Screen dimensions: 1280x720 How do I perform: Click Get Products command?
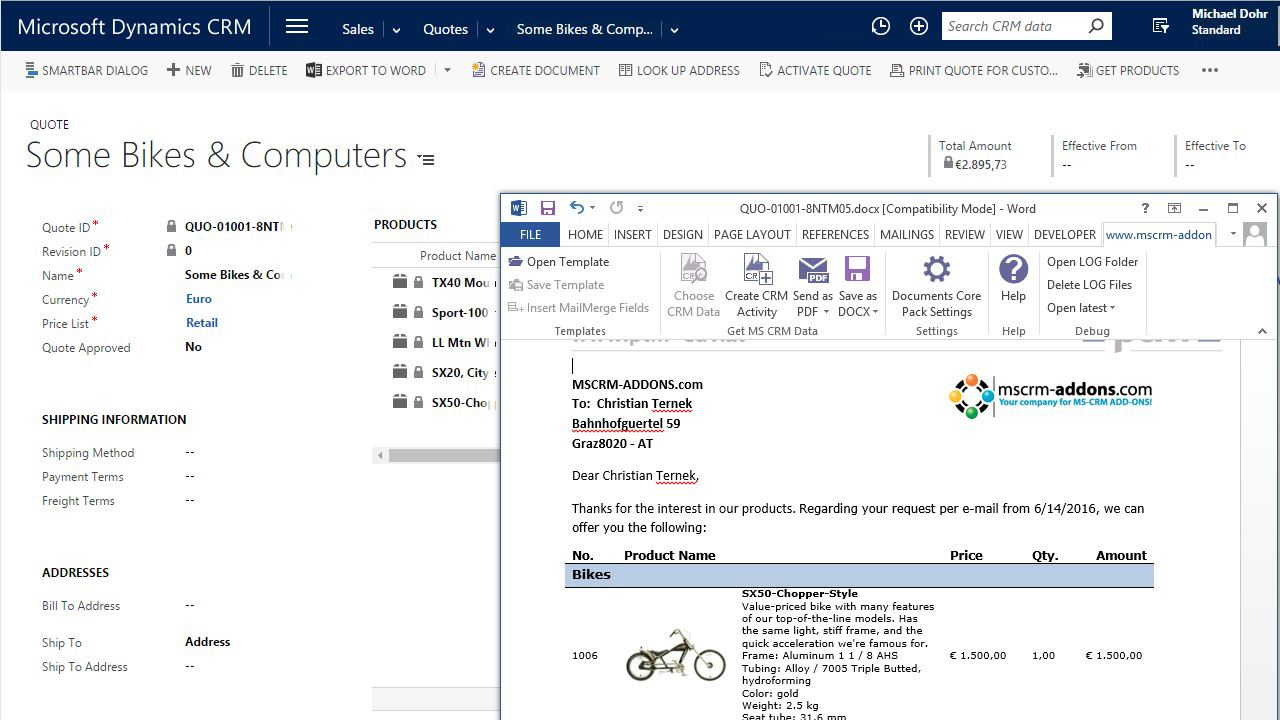(x=1128, y=70)
